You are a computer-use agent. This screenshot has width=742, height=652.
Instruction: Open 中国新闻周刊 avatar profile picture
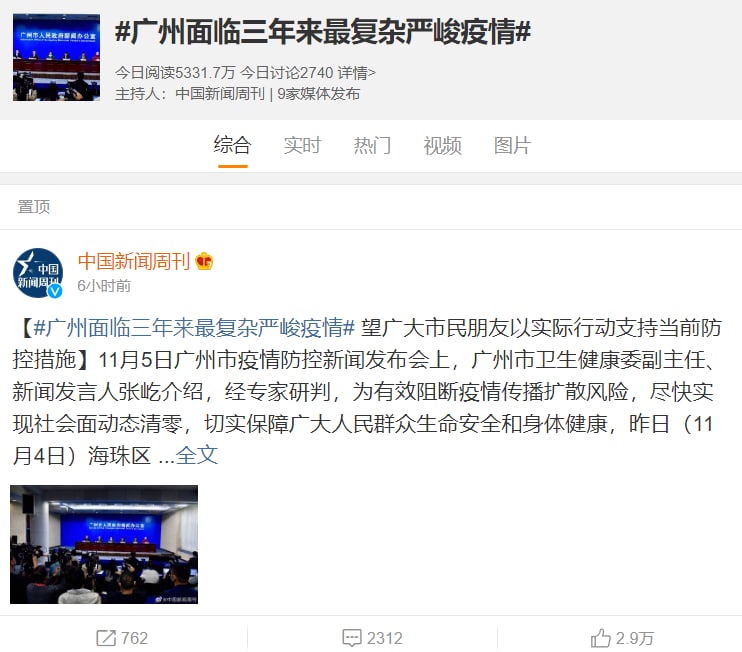[38, 273]
